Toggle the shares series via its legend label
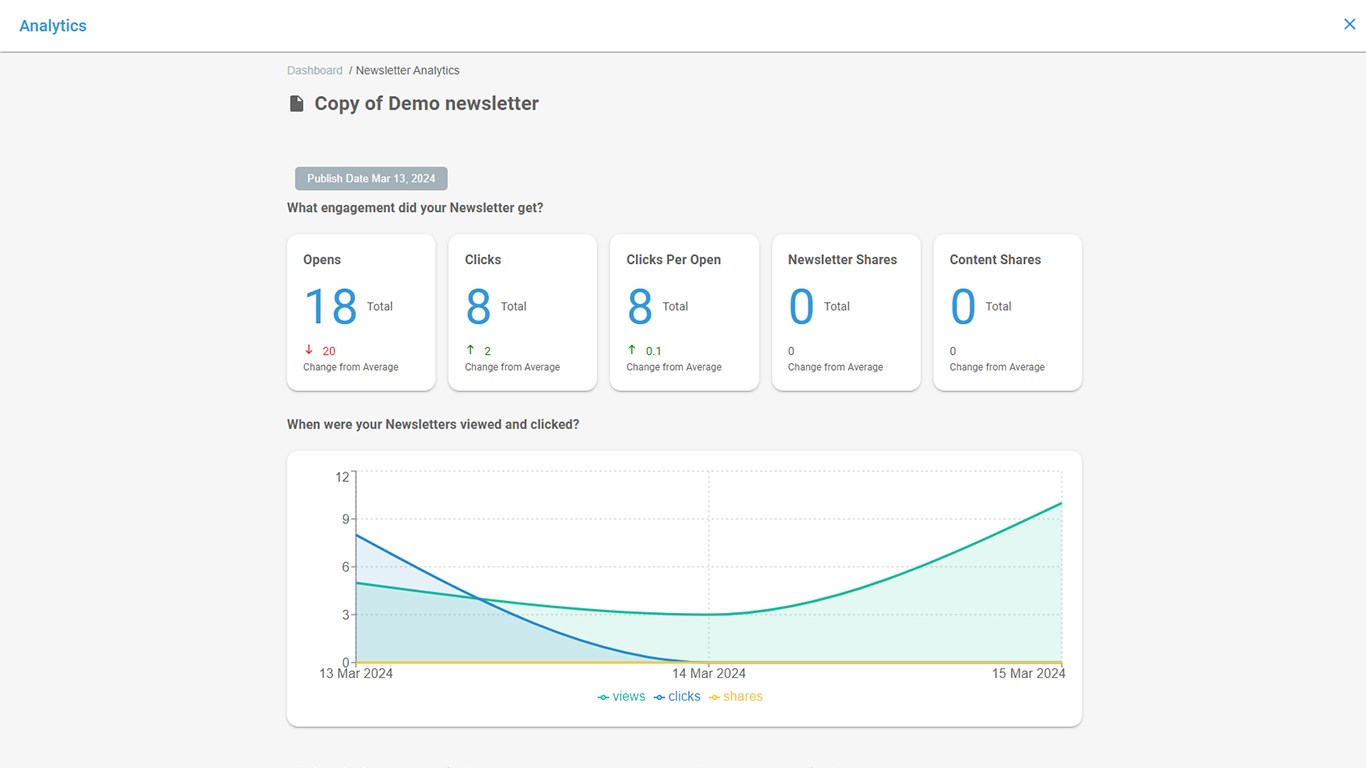 tap(742, 697)
